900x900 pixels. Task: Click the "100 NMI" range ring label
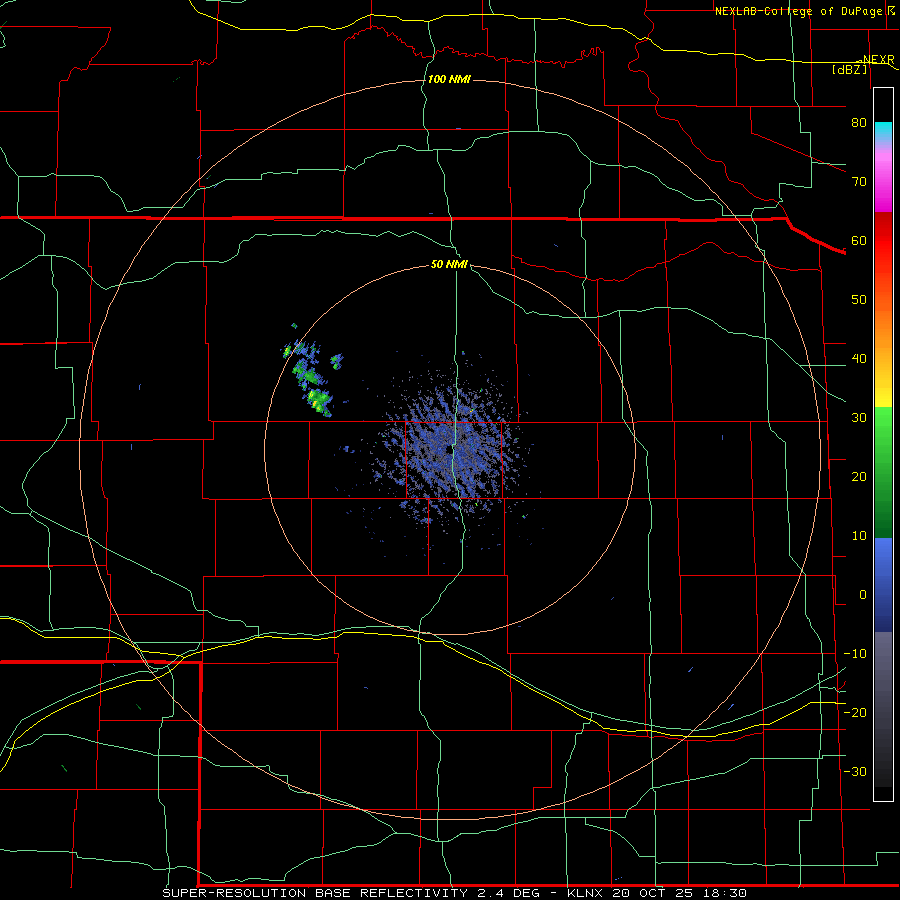click(449, 79)
